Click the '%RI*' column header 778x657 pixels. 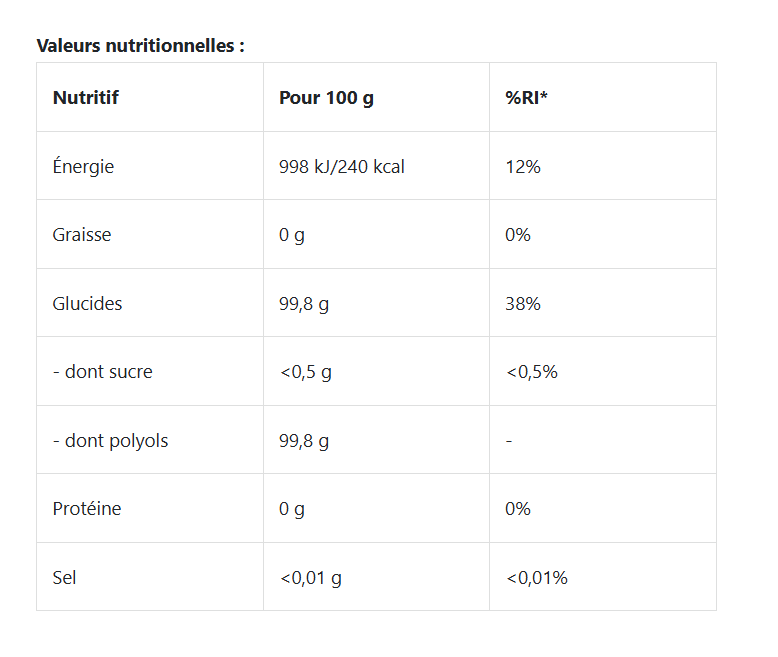click(x=526, y=98)
